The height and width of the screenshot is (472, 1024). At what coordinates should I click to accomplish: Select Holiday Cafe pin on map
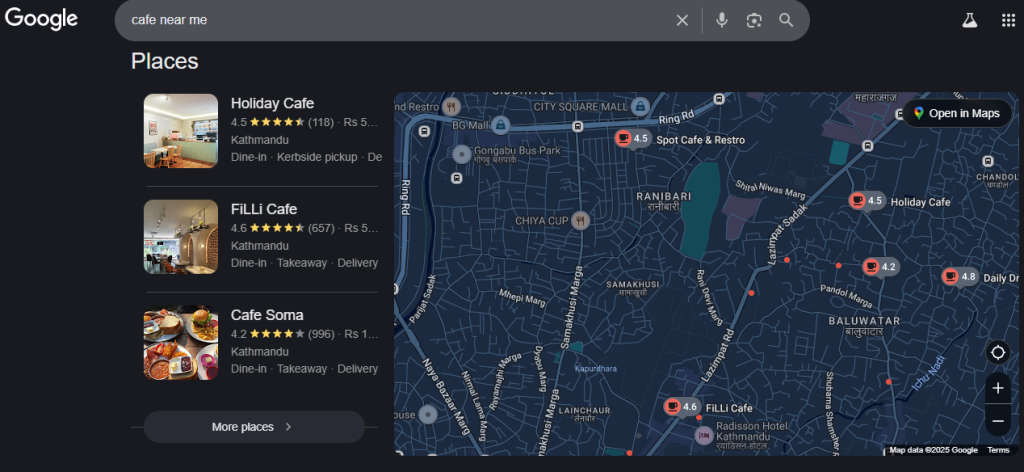[867, 200]
